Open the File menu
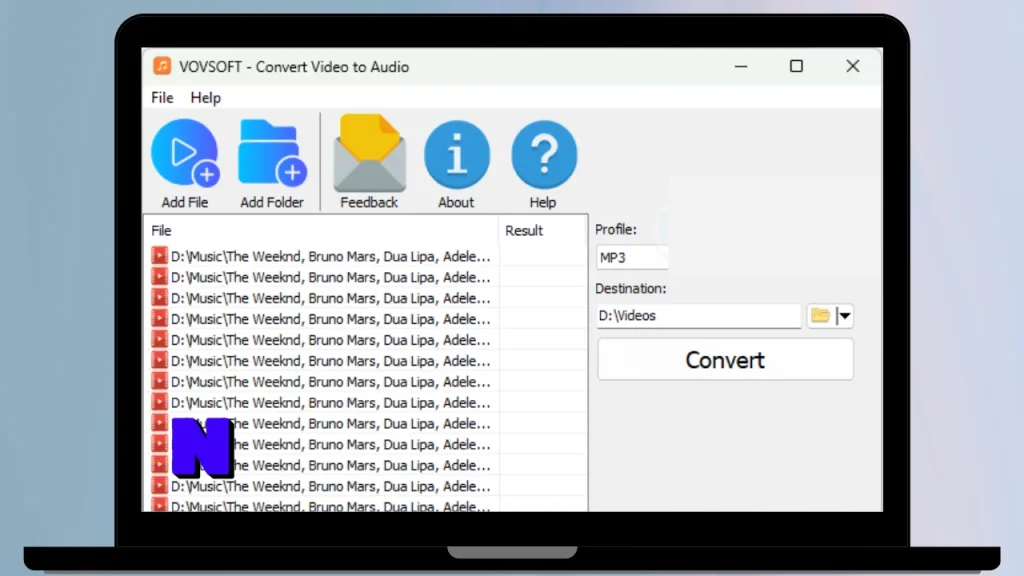The image size is (1024, 576). pyautogui.click(x=162, y=97)
